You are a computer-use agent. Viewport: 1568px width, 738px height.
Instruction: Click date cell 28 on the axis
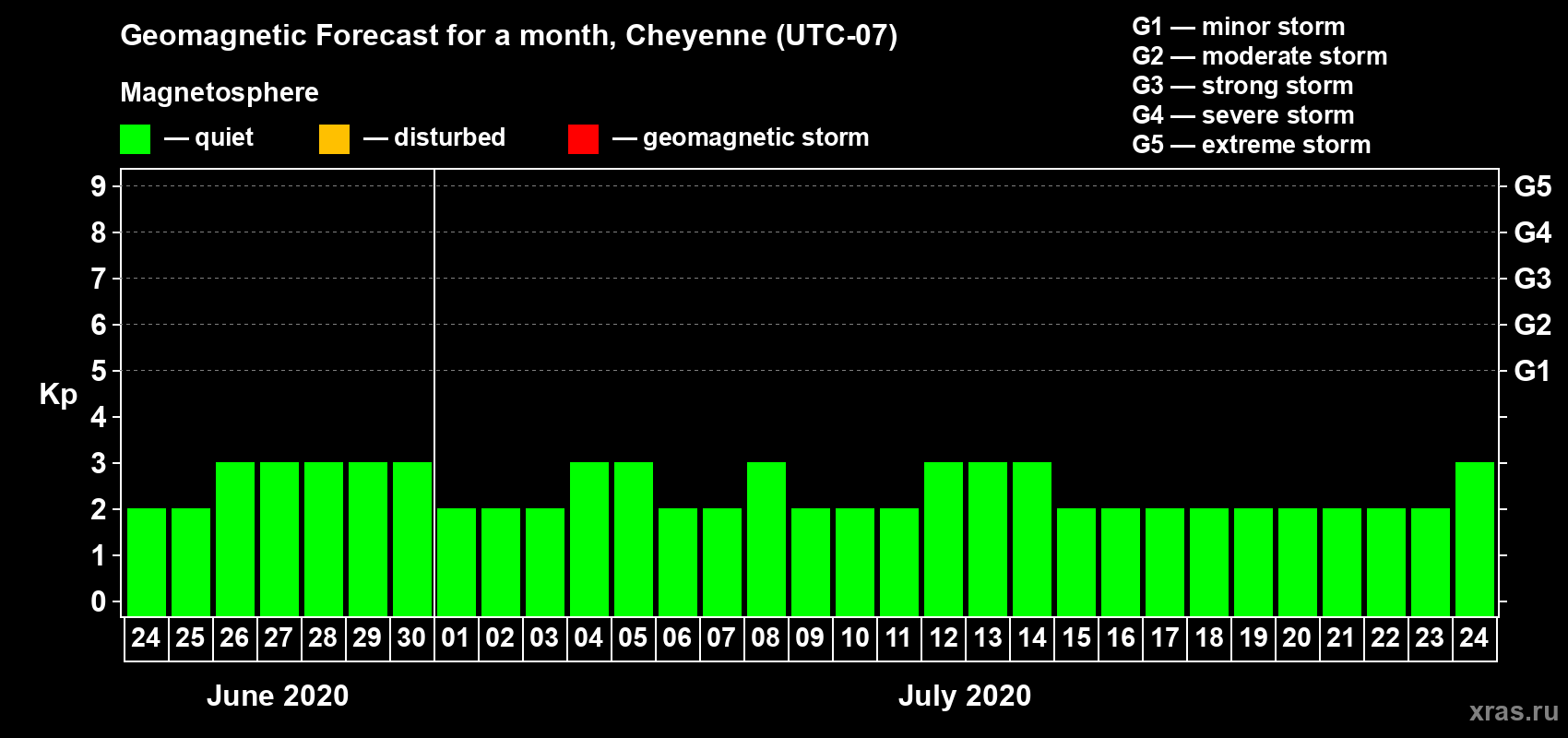324,638
